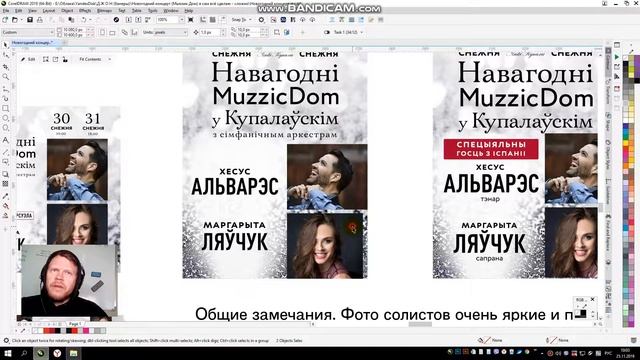640x360 pixels.
Task: Click the lock contents icon in PowerClip toolbar
Action: point(65,59)
